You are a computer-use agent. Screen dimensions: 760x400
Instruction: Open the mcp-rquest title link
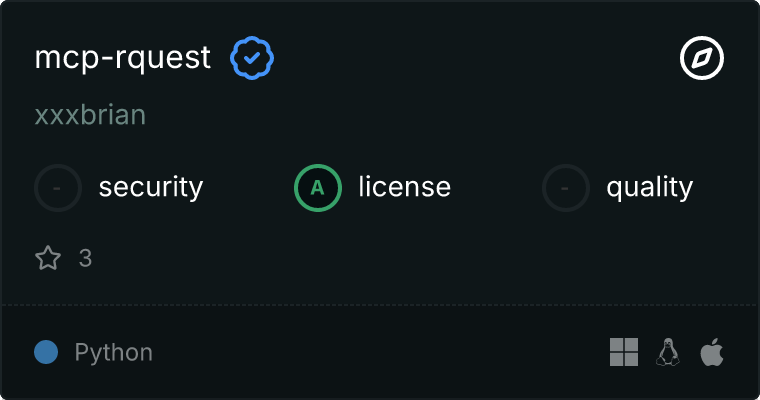(123, 58)
